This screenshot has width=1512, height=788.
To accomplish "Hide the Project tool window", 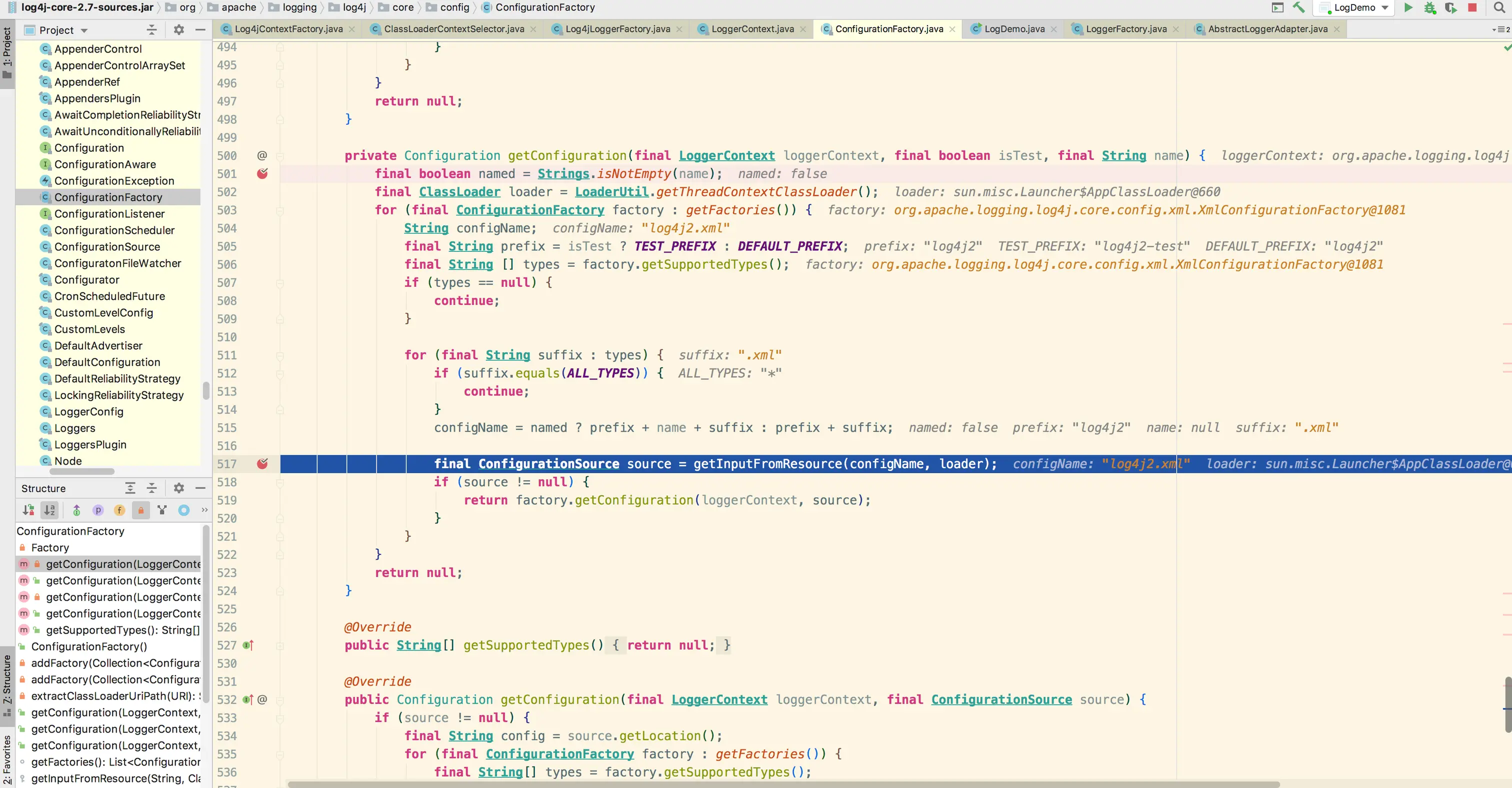I will [200, 29].
